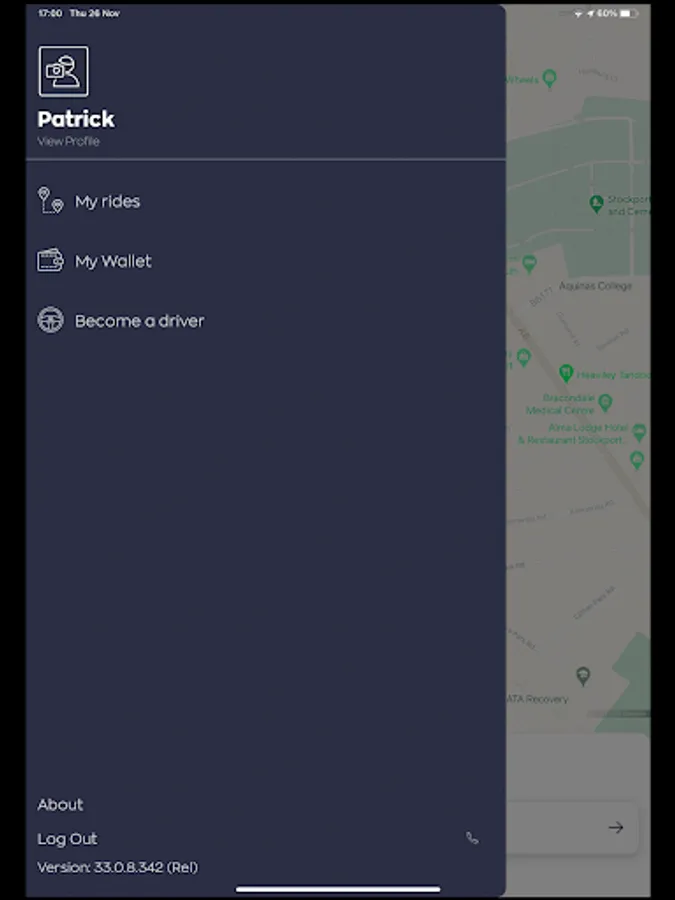Open the View Profile link
The image size is (675, 900).
pyautogui.click(x=68, y=141)
